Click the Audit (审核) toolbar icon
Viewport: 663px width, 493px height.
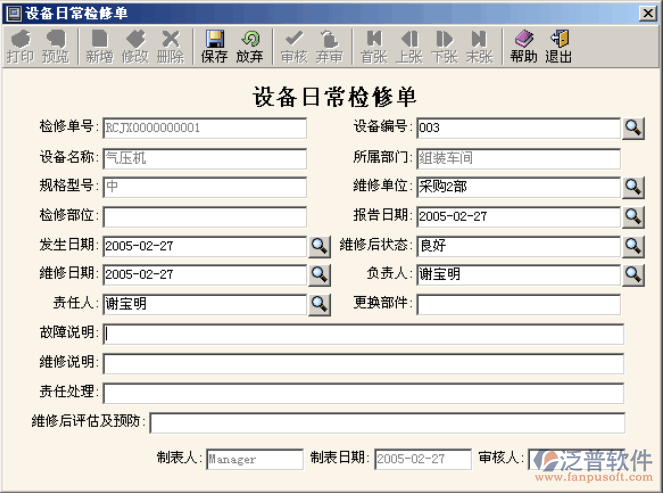pyautogui.click(x=294, y=46)
